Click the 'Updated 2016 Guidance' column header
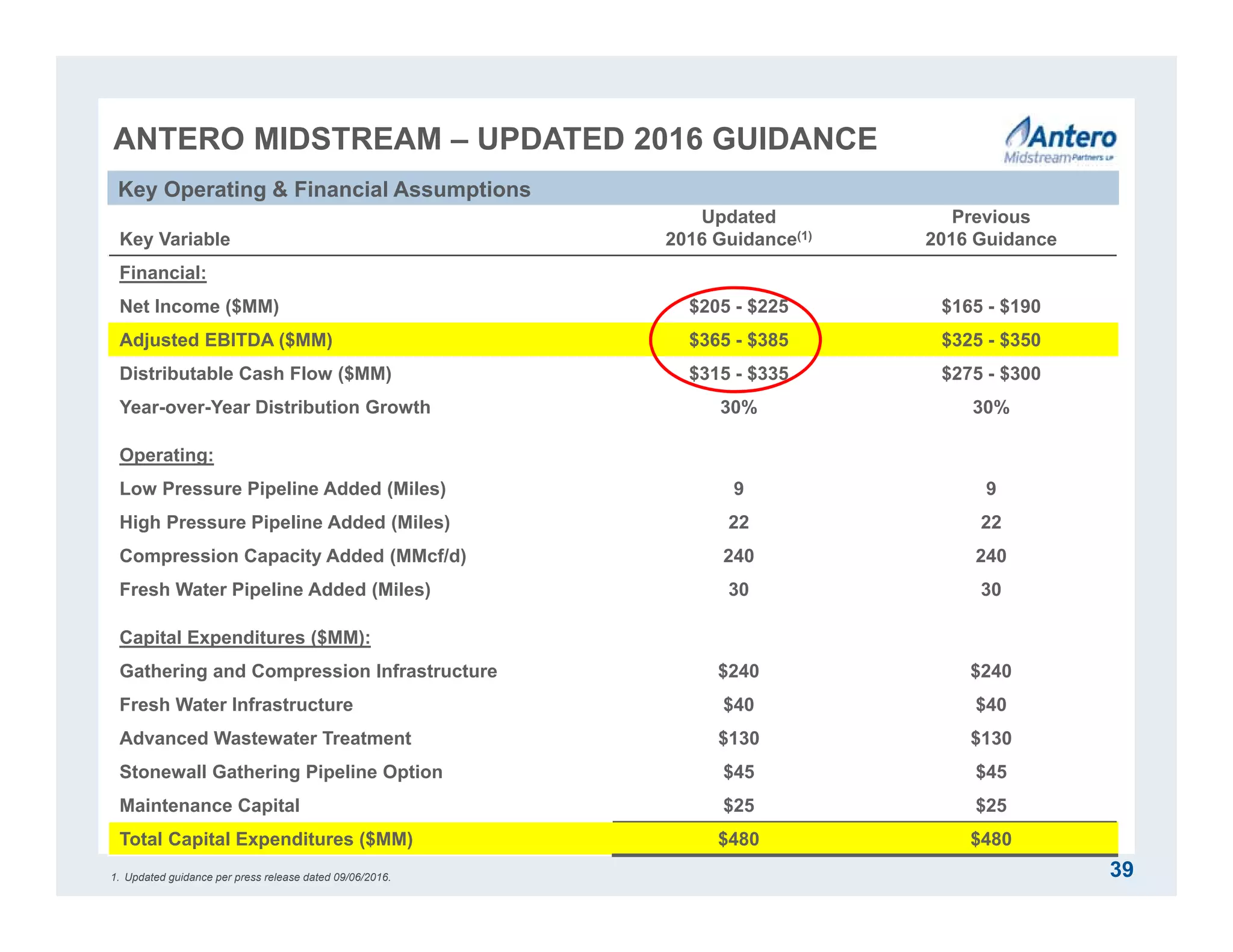1233x952 pixels. click(739, 228)
